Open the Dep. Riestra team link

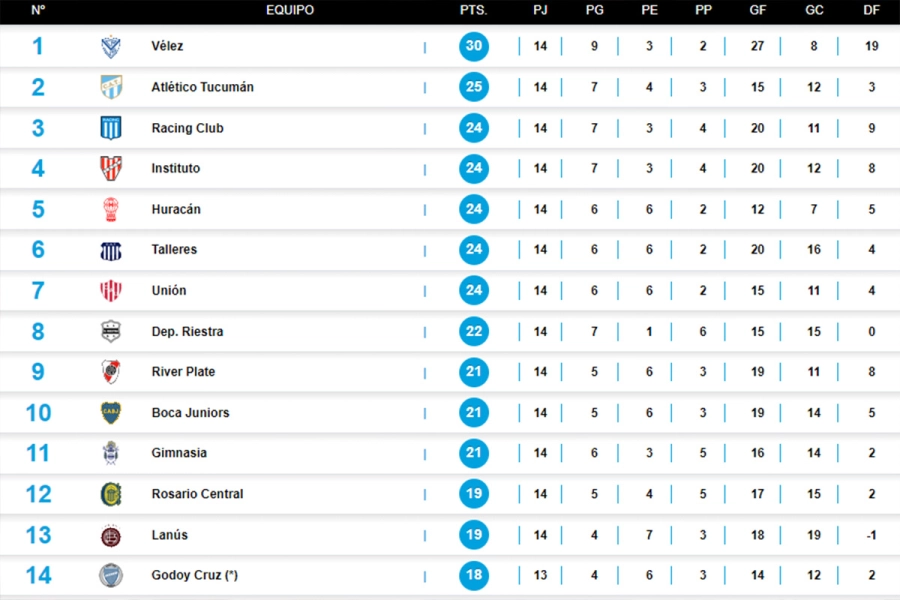point(187,332)
